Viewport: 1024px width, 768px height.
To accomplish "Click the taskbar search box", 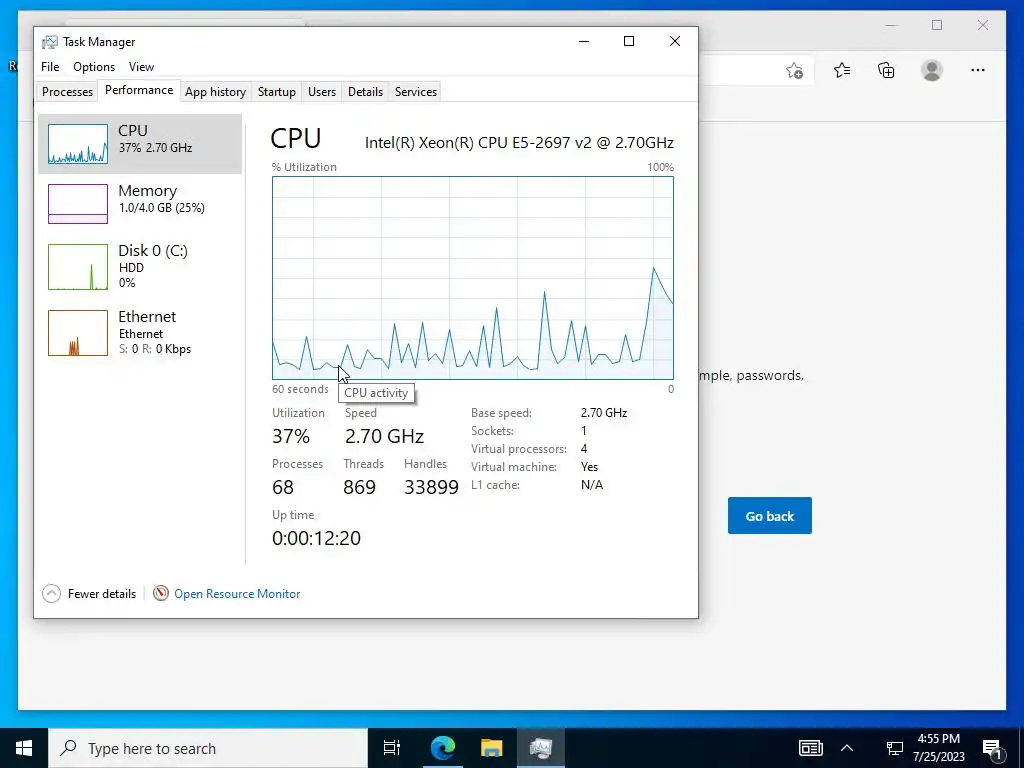I will click(x=208, y=748).
